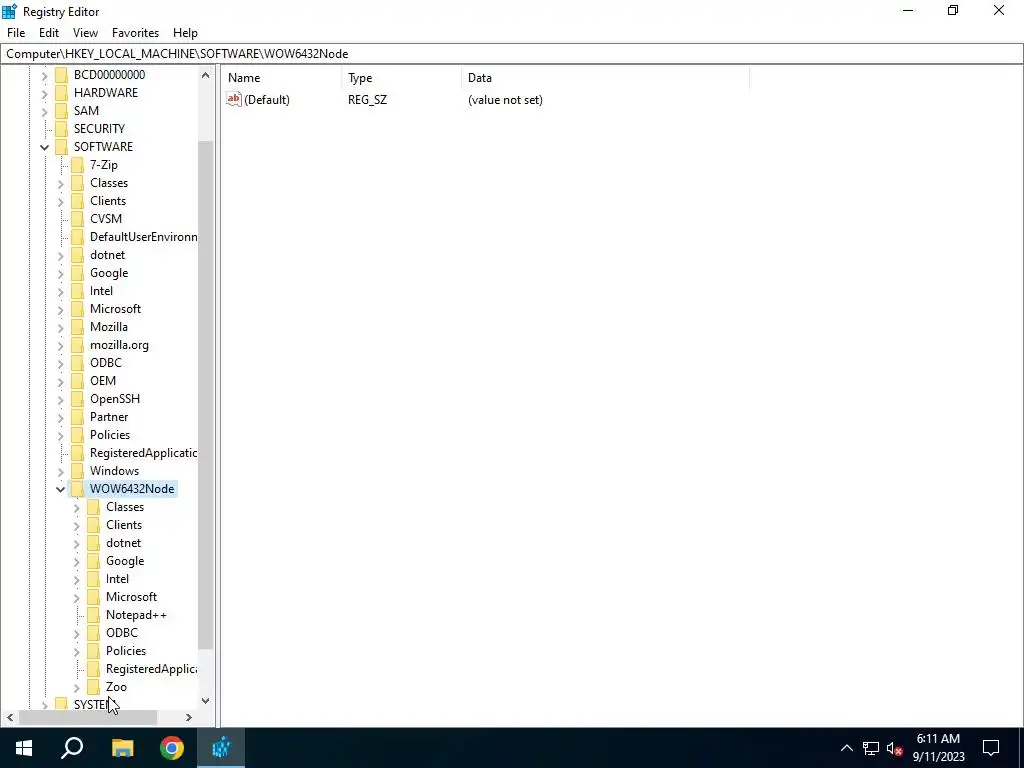Image resolution: width=1024 pixels, height=768 pixels.
Task: Expand Microsoft key directly under SOFTWARE
Action: tap(61, 309)
